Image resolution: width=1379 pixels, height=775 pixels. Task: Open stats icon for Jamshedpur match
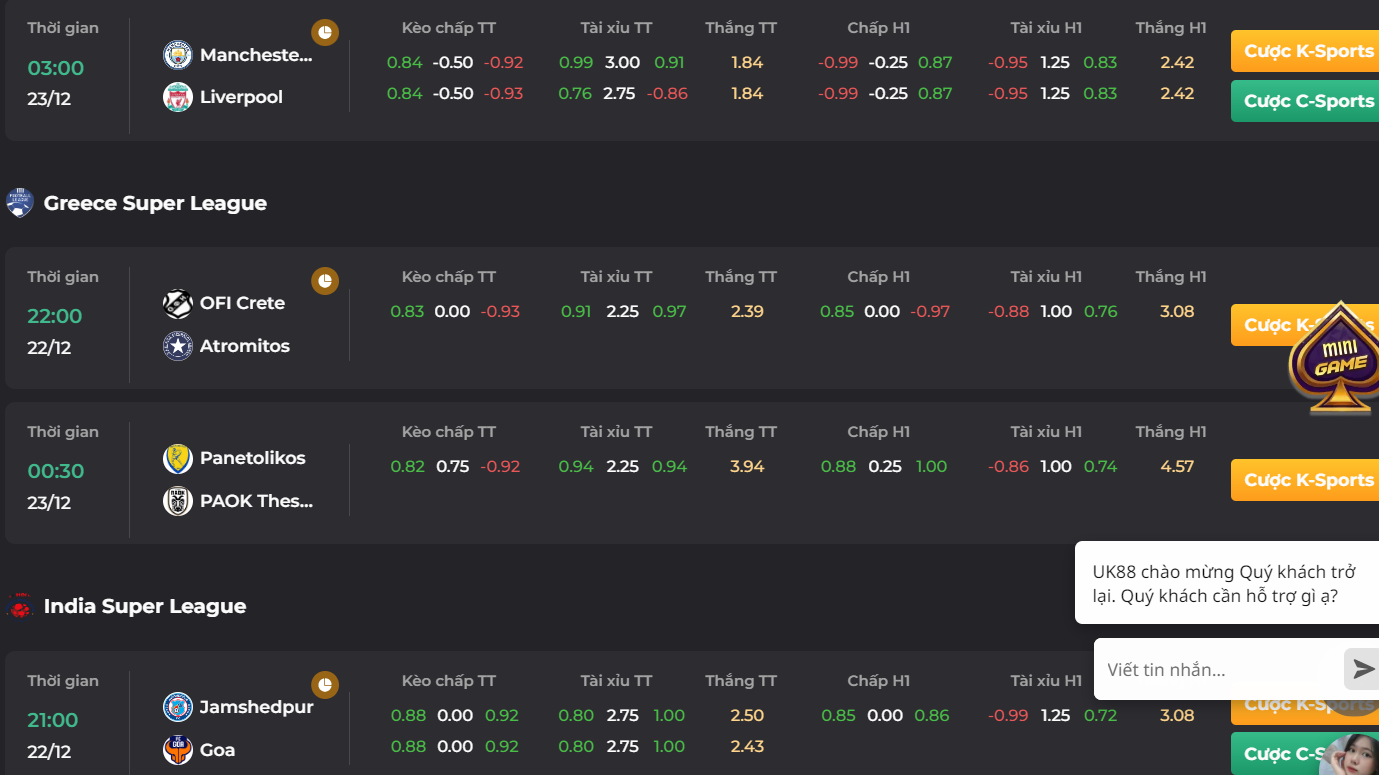pos(325,685)
